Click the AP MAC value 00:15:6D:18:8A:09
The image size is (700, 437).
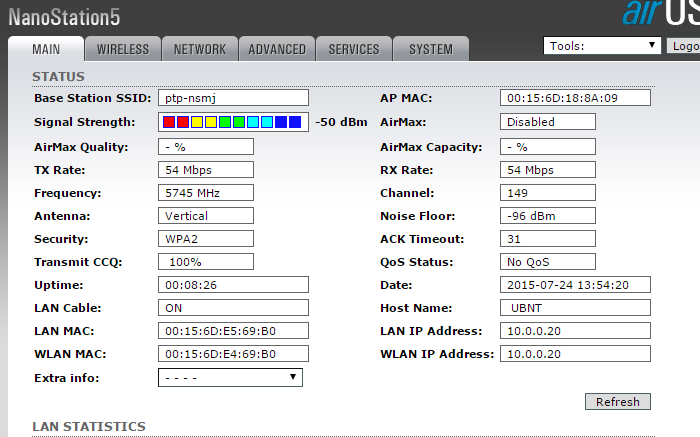[575, 98]
